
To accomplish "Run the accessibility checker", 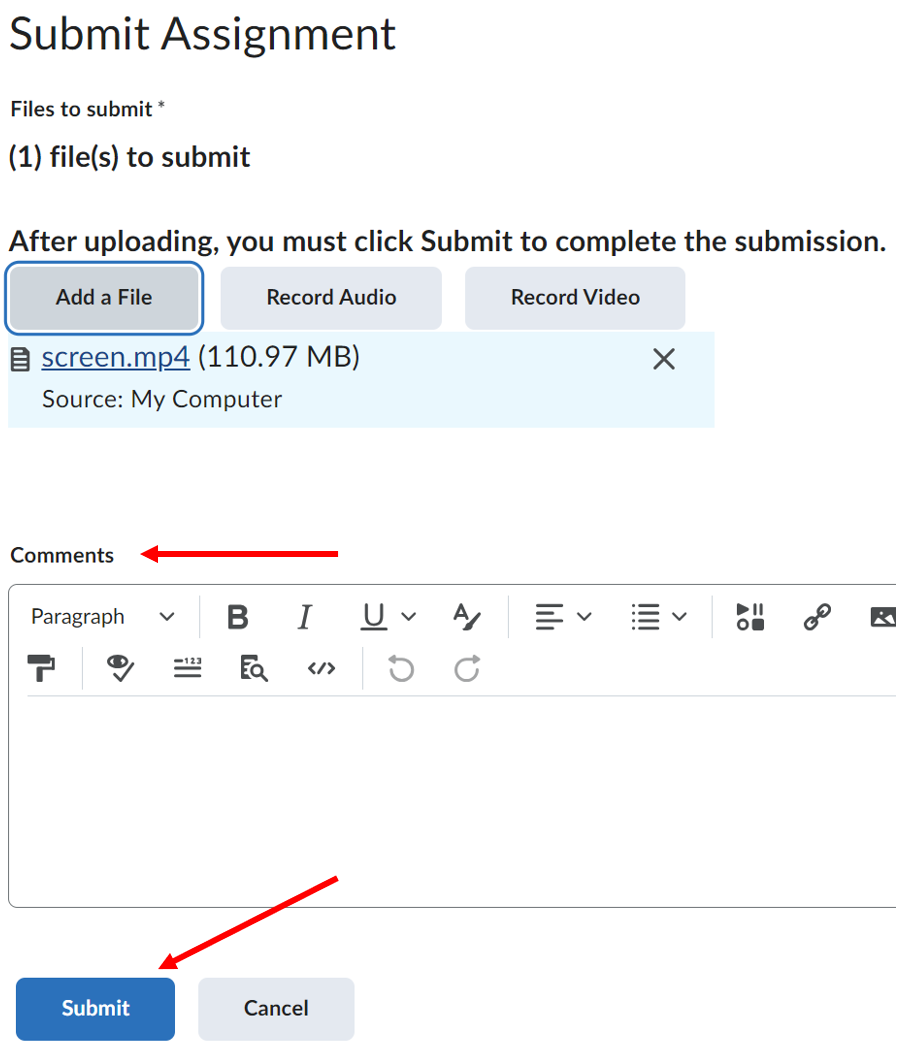I will [121, 669].
